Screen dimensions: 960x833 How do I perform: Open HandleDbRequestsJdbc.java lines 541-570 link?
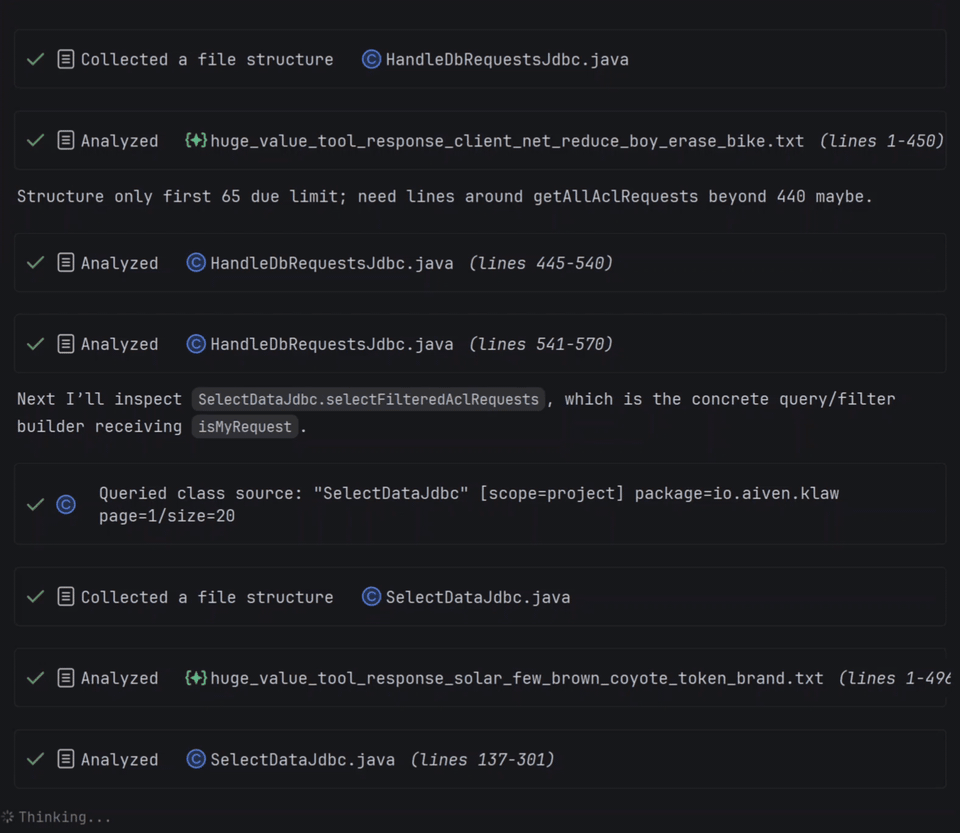pos(332,345)
